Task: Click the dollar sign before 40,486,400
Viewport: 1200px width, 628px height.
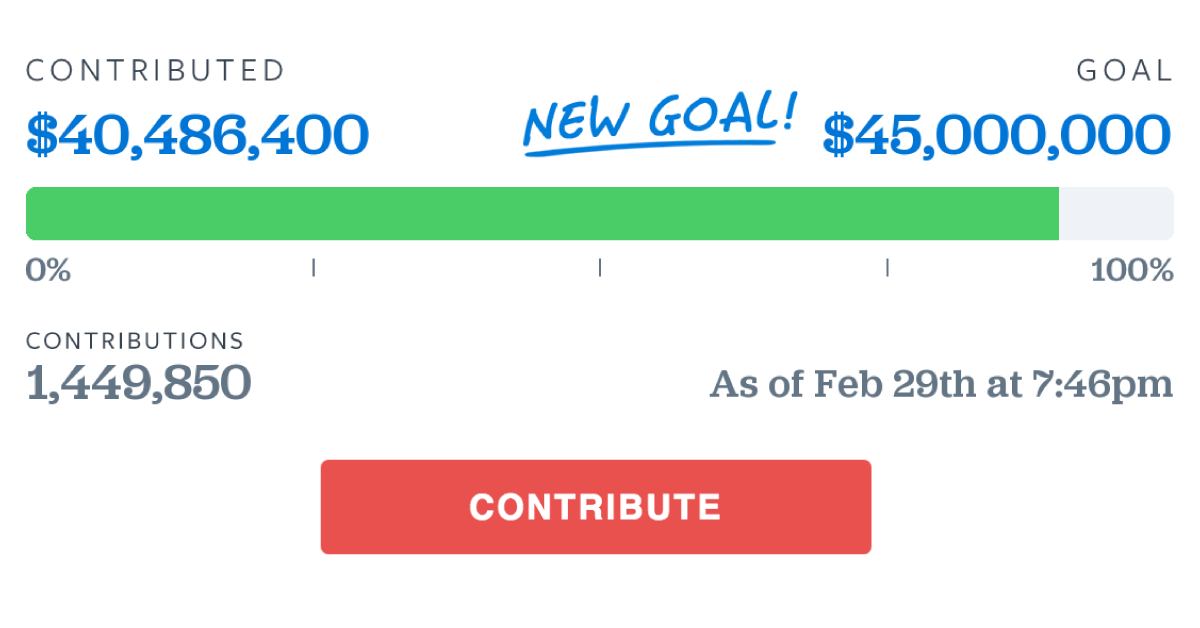Action: tap(41, 135)
